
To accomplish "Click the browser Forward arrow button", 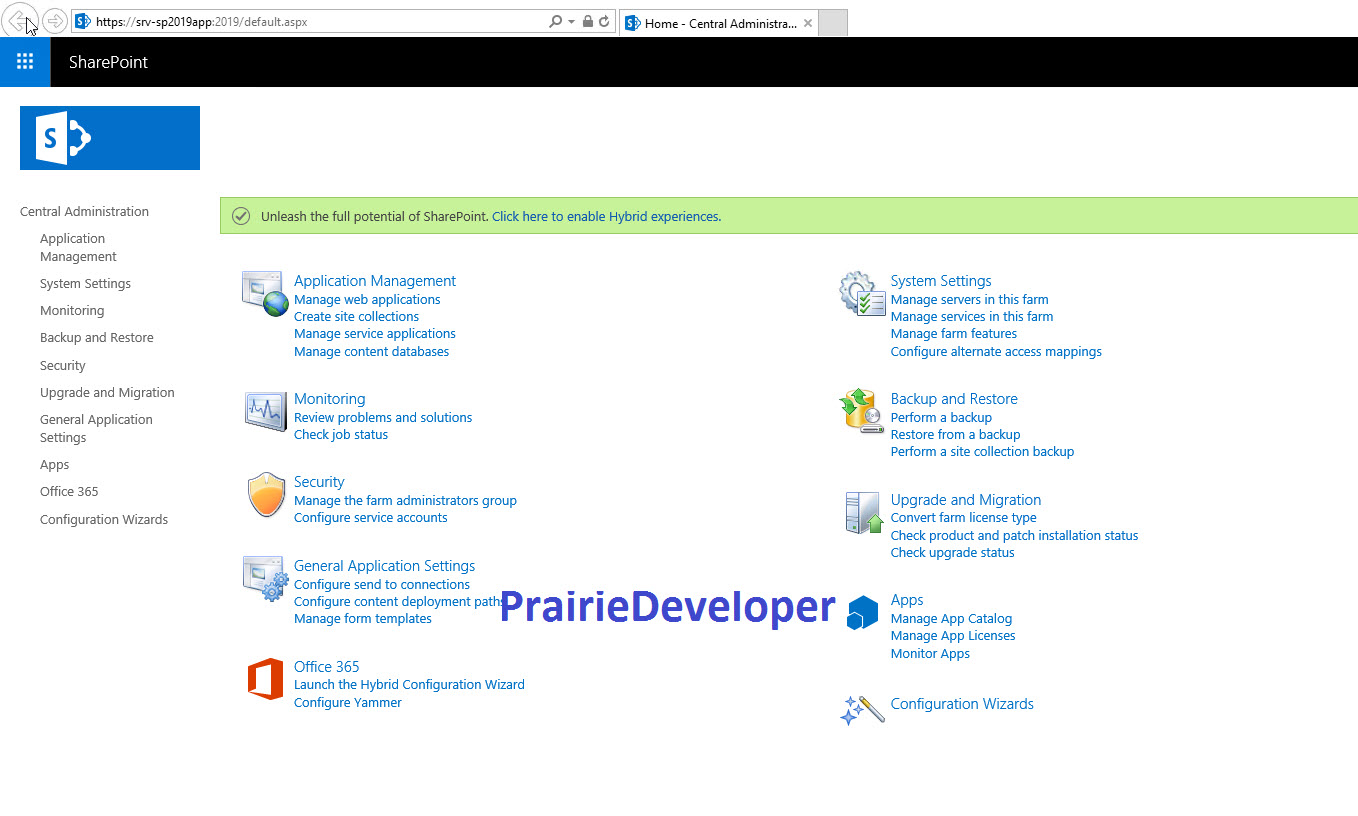I will pos(54,21).
